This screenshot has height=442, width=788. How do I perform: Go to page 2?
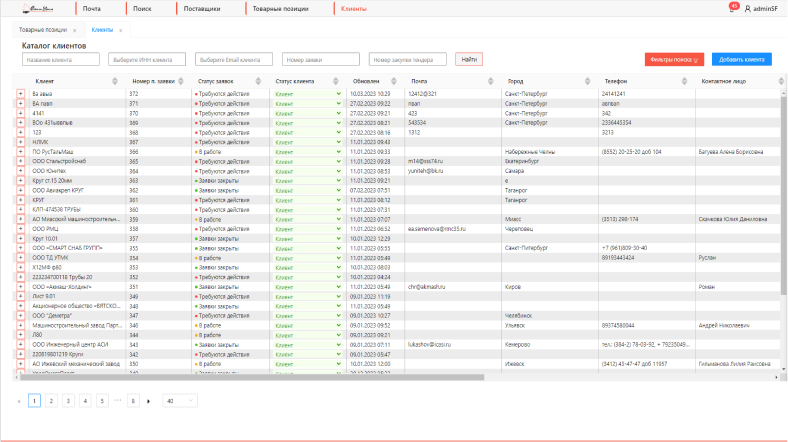pyautogui.click(x=51, y=401)
